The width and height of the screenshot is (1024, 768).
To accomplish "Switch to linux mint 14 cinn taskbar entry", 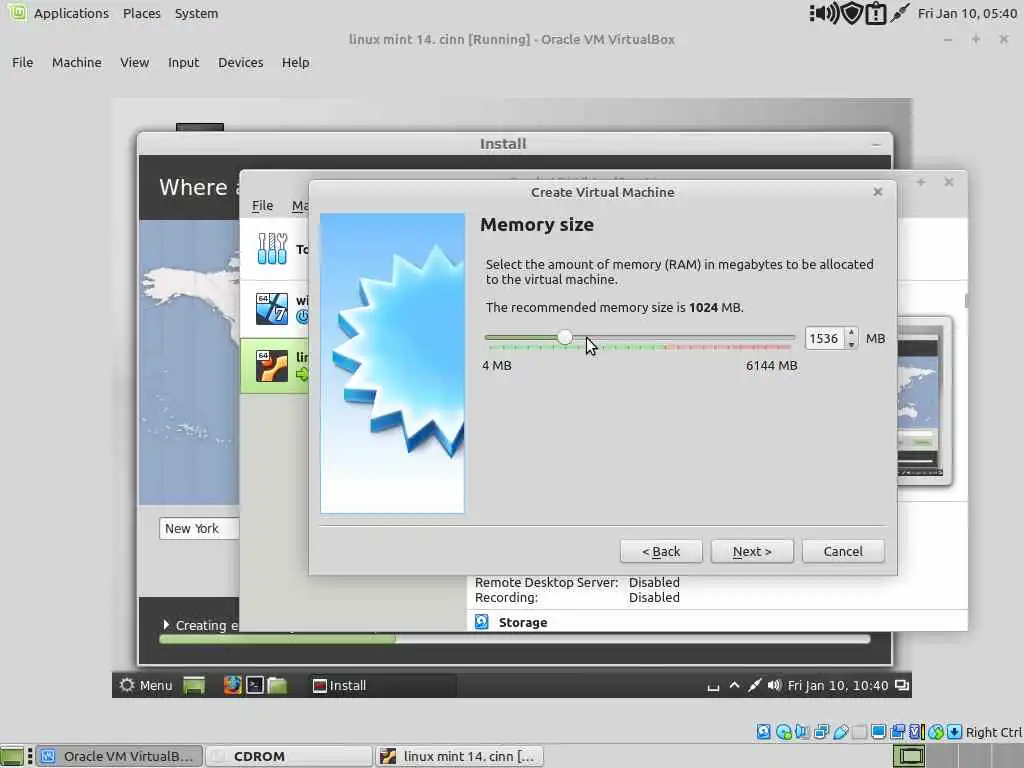I will point(459,756).
